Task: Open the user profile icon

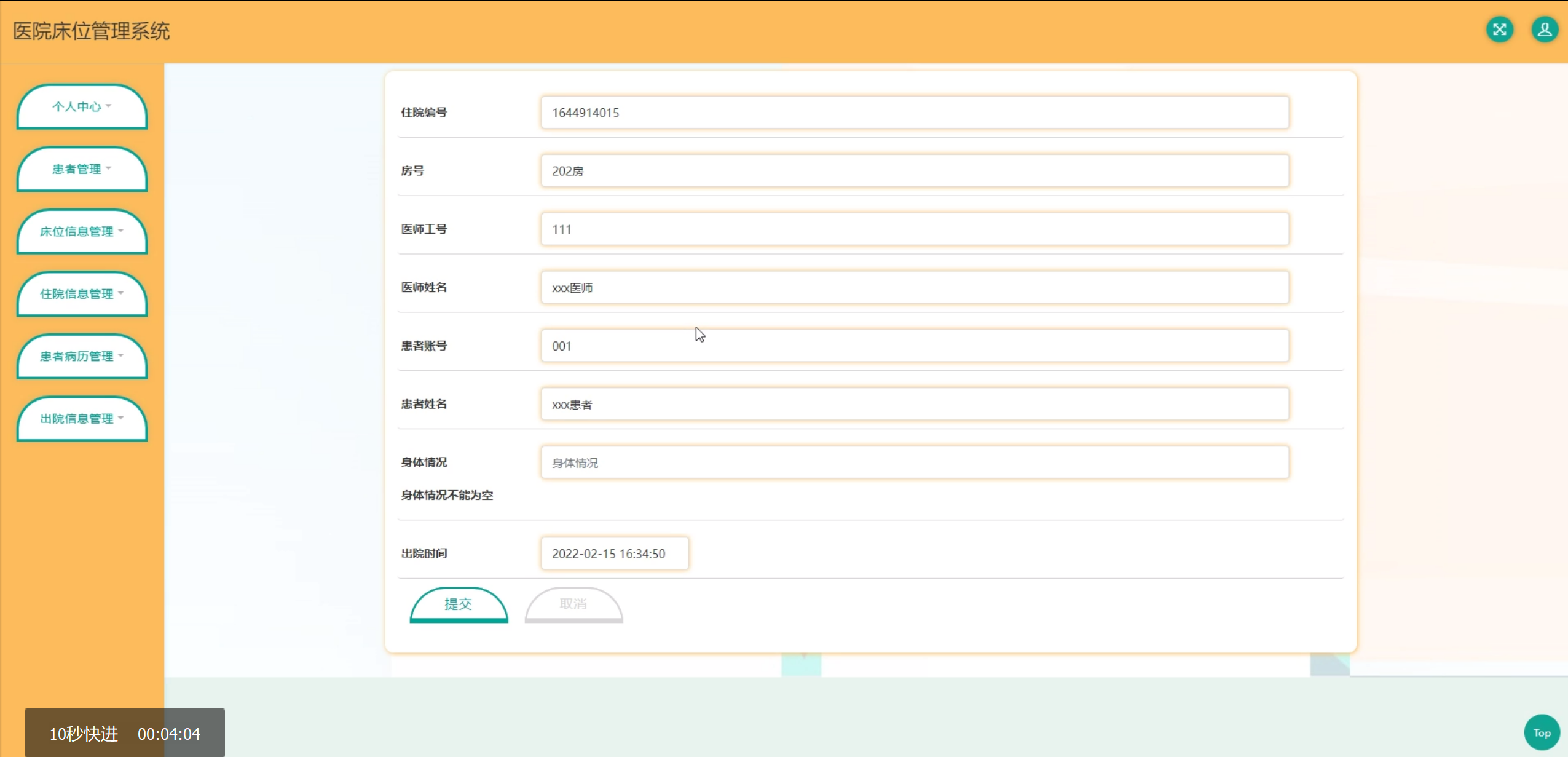Action: point(1544,30)
